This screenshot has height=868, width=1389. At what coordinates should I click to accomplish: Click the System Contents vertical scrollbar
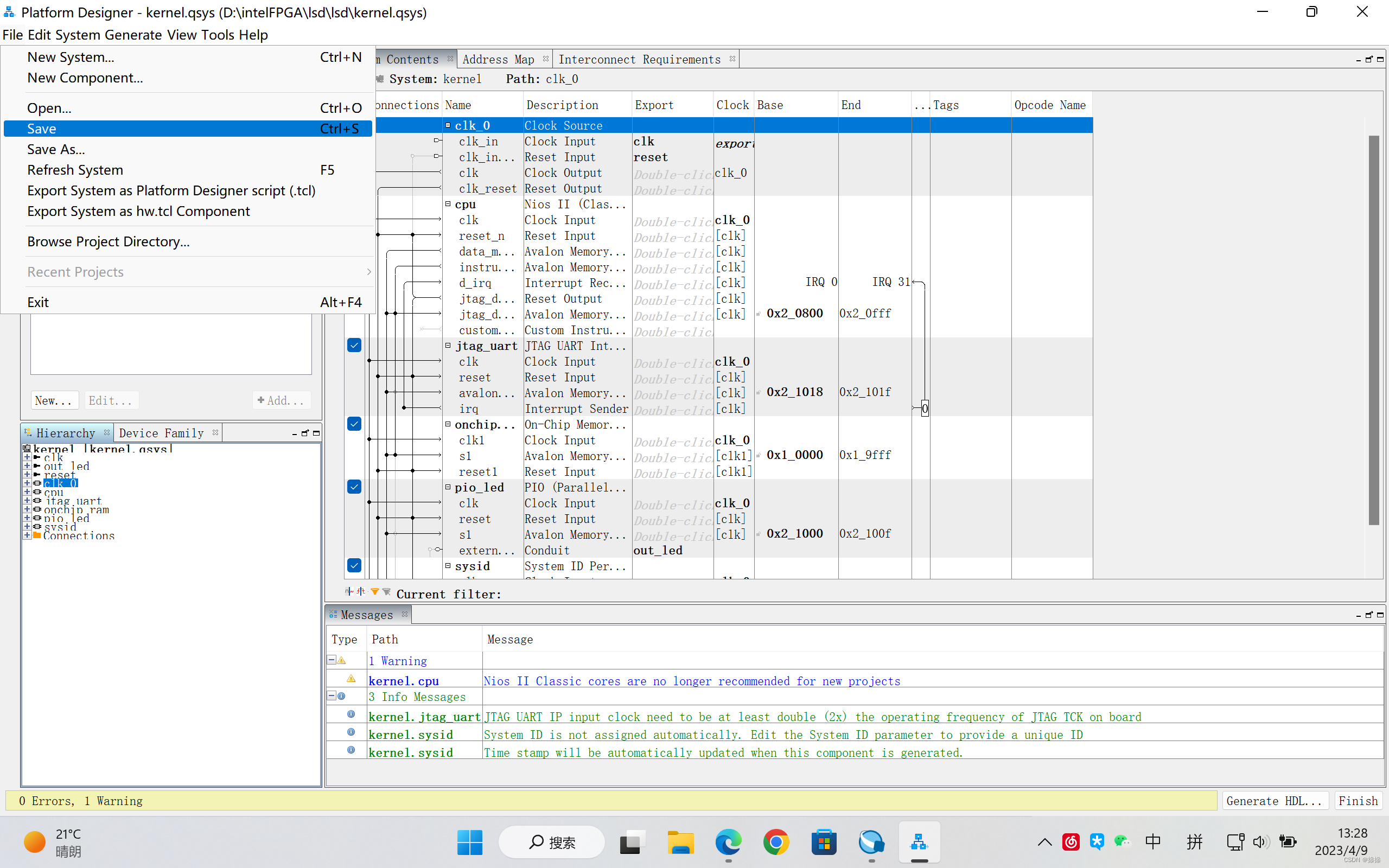[1373, 330]
